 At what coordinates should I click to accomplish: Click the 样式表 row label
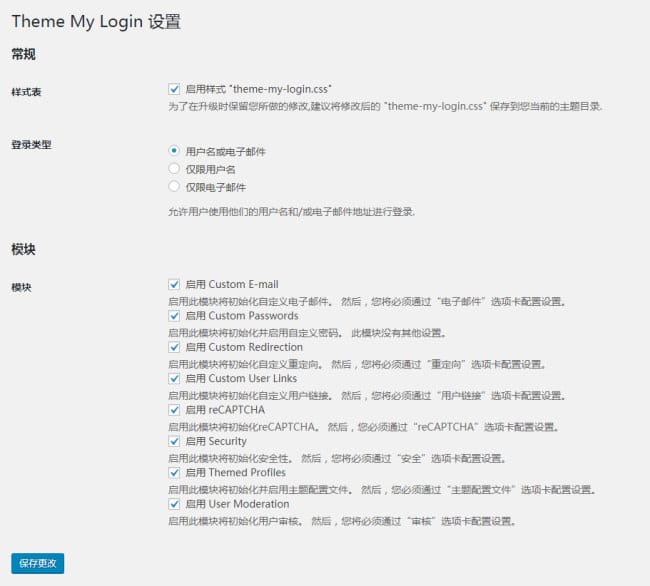(x=26, y=92)
